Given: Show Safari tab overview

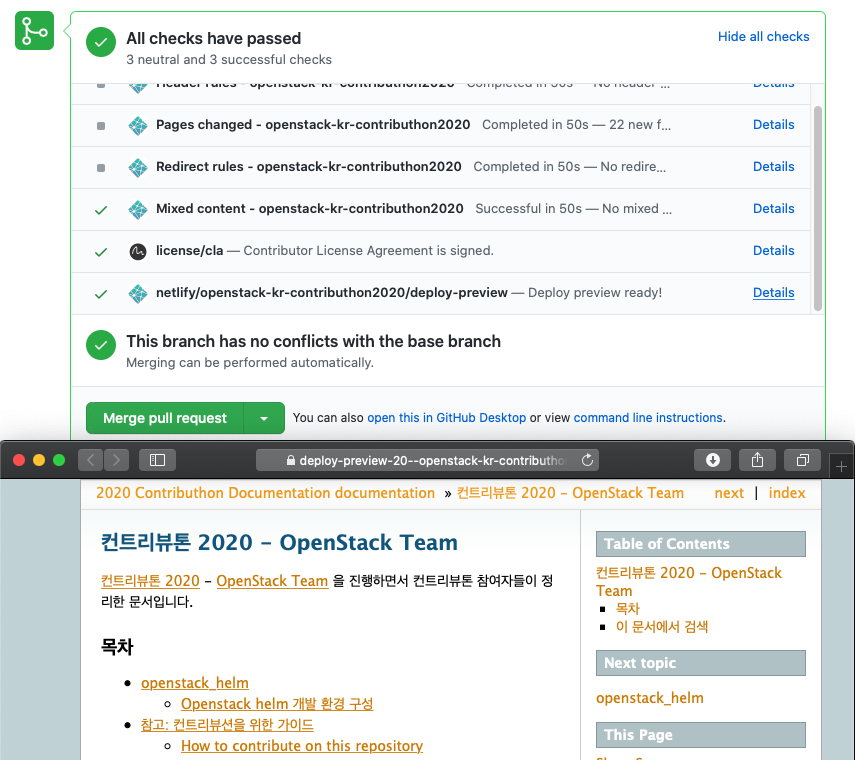Looking at the screenshot, I should point(803,460).
